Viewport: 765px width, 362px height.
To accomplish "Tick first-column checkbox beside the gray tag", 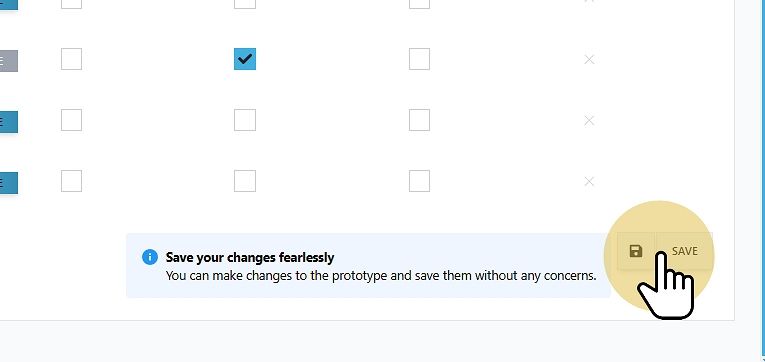I will click(x=71, y=59).
